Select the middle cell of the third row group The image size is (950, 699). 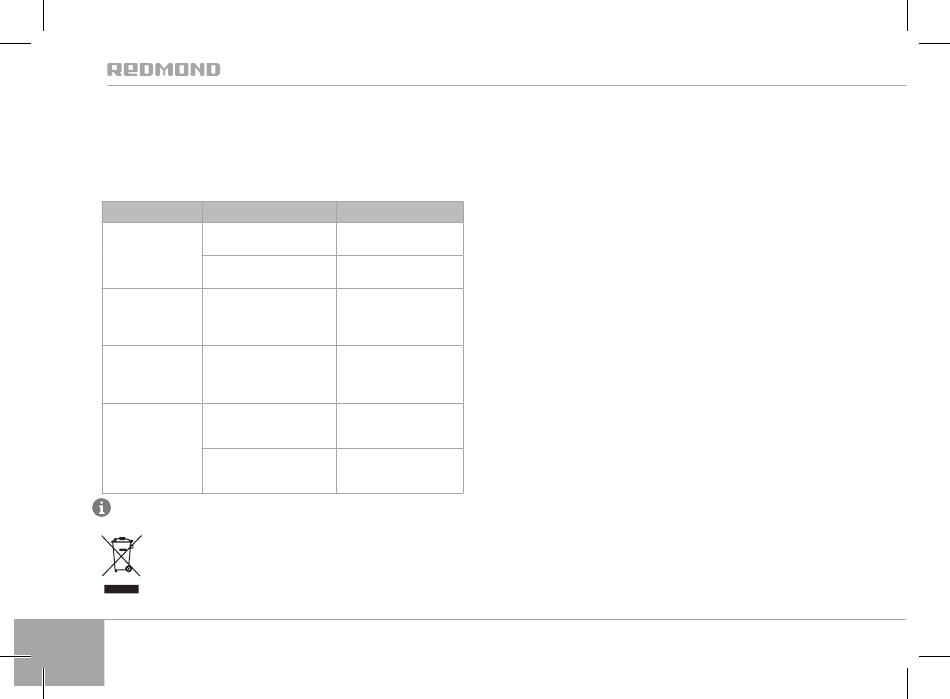click(269, 374)
